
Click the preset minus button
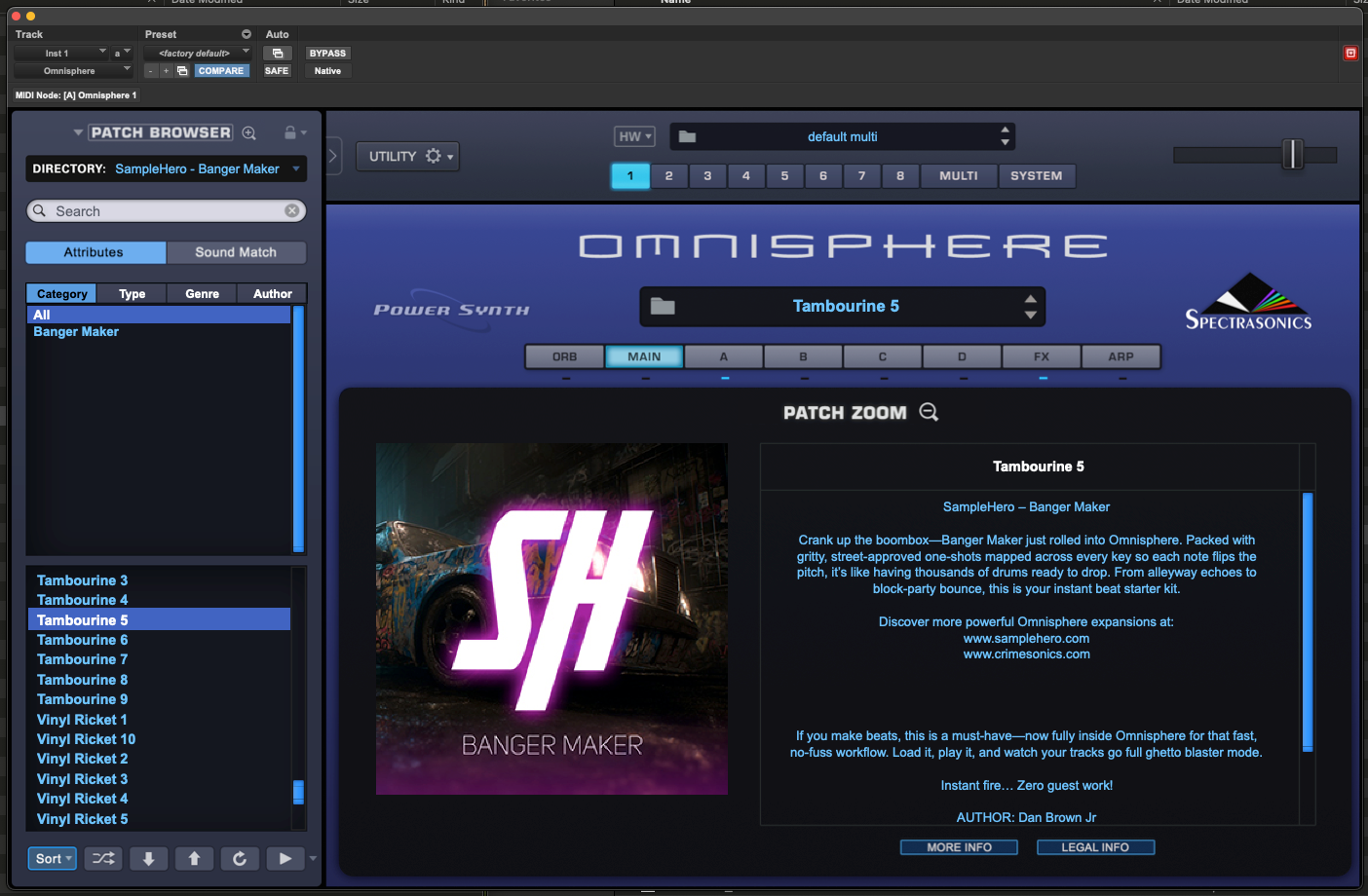click(x=150, y=71)
